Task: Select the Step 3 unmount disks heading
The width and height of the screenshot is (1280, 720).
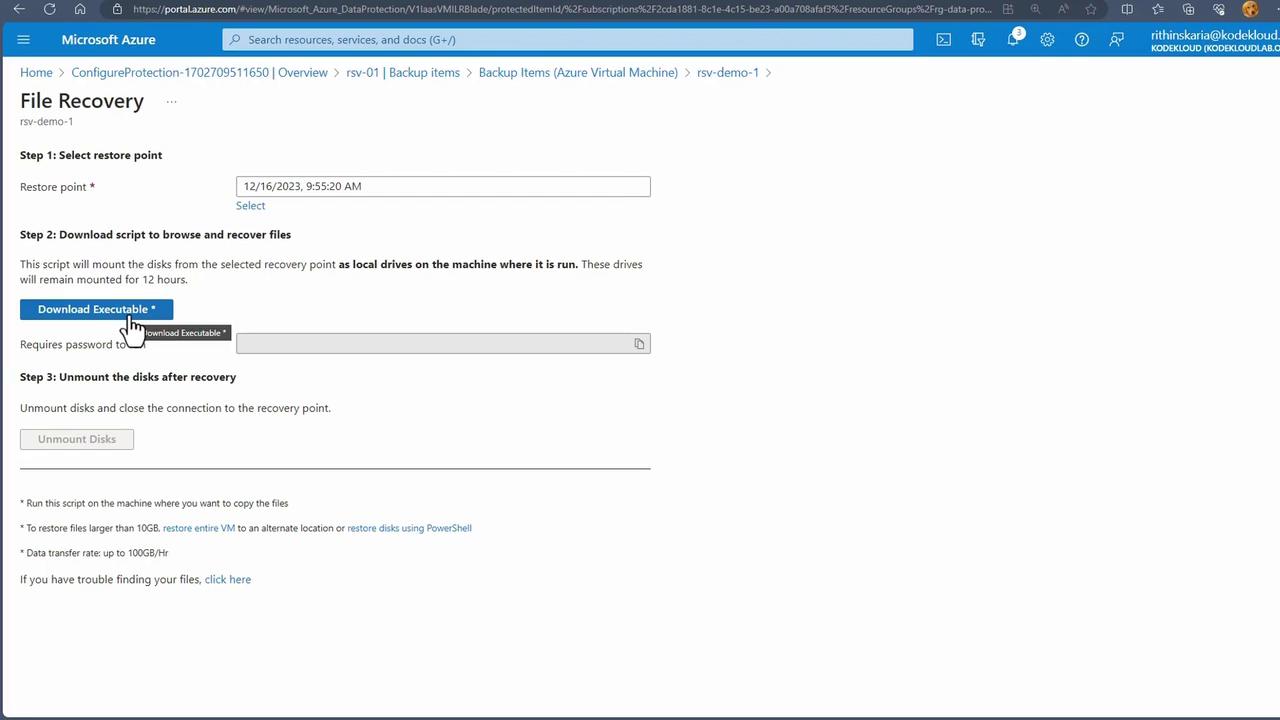Action: click(128, 377)
